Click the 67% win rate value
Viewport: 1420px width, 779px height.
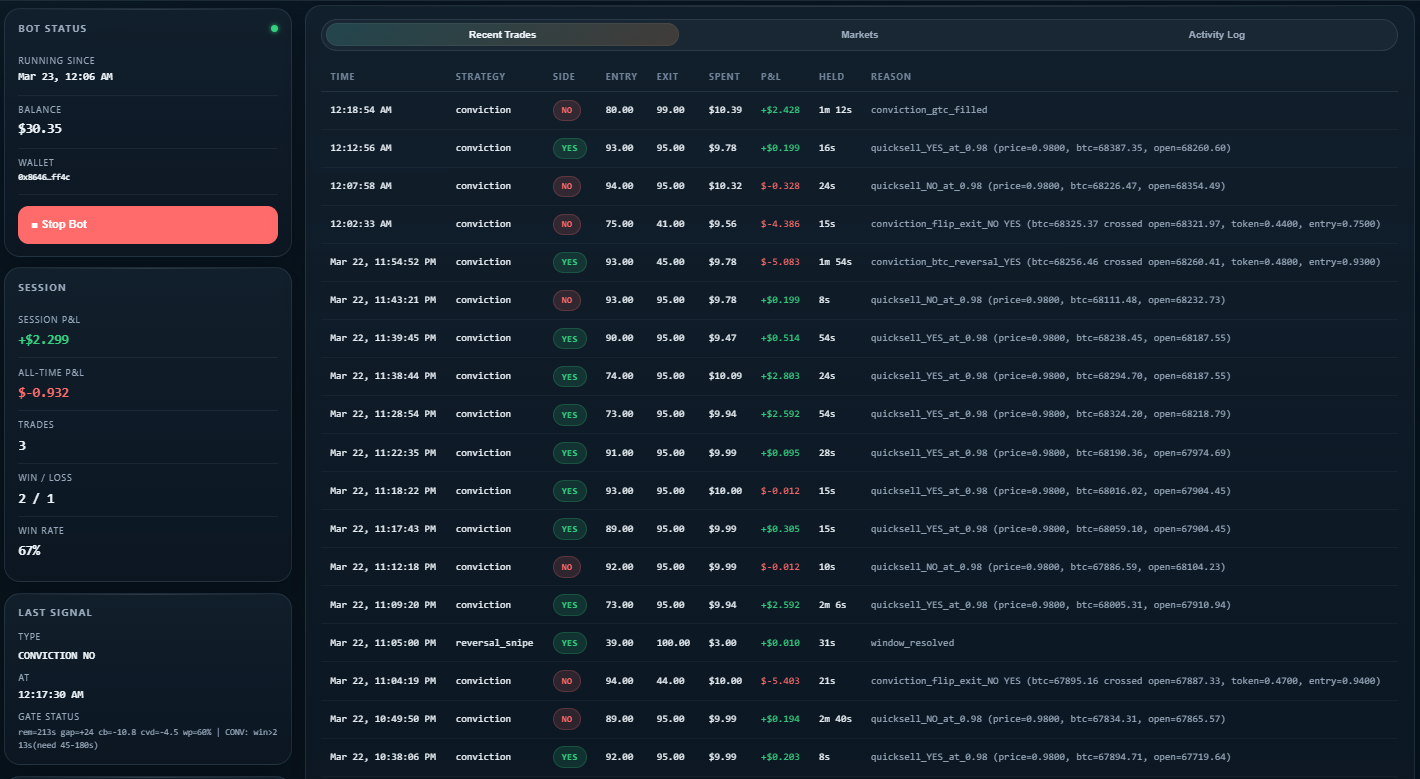click(29, 550)
